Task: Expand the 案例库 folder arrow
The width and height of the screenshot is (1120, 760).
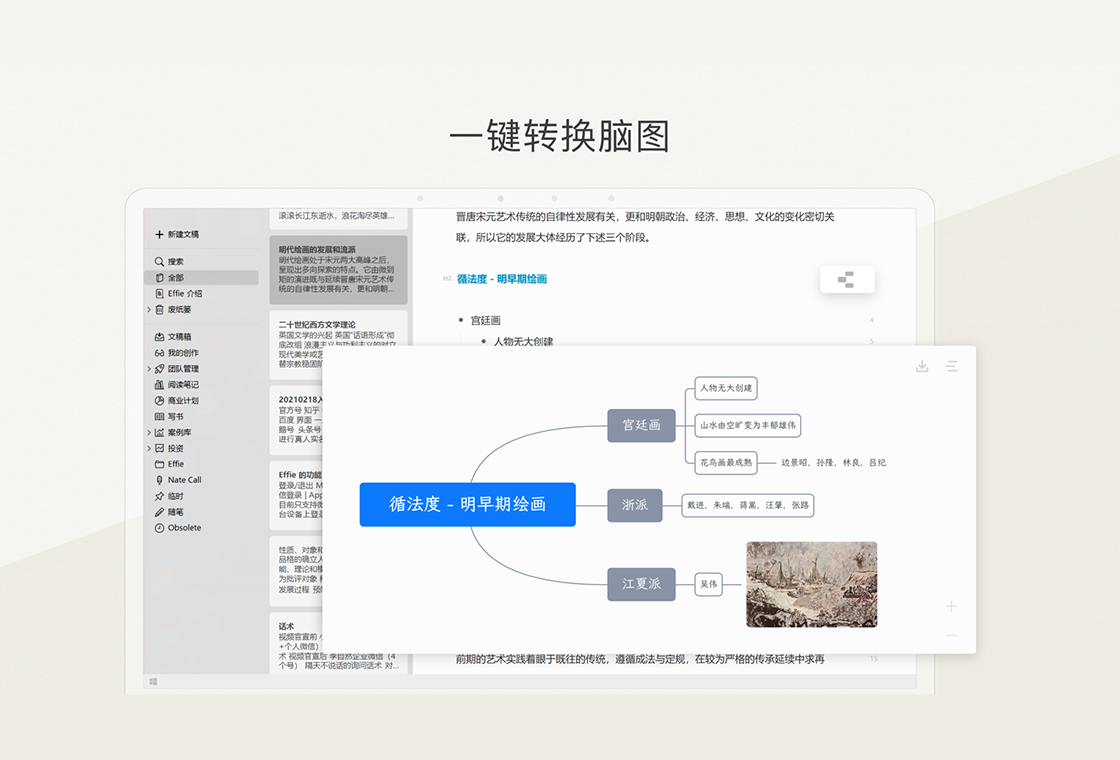Action: point(149,433)
